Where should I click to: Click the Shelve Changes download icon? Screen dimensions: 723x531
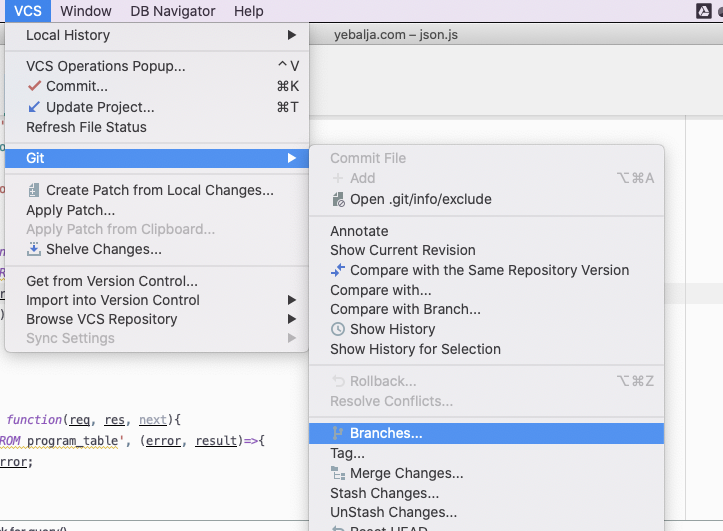tap(34, 249)
